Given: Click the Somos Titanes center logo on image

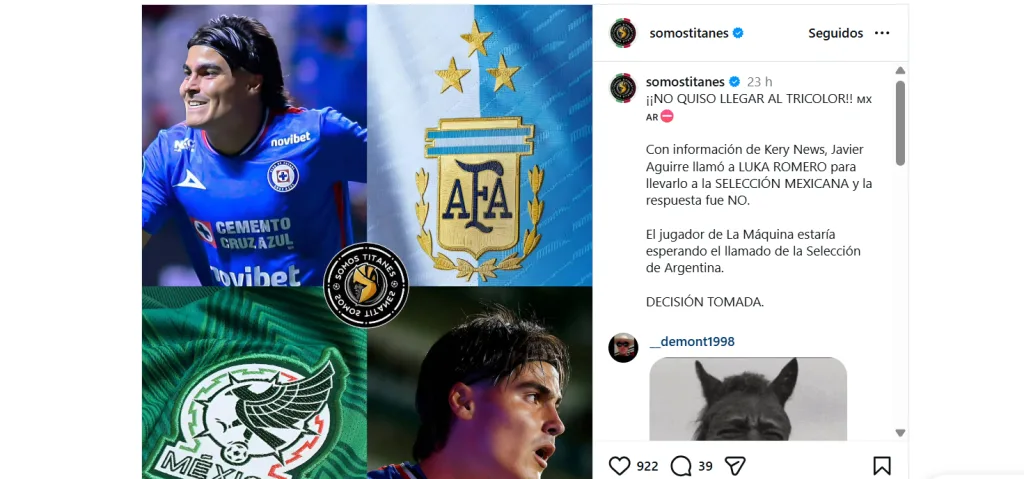Looking at the screenshot, I should [x=366, y=285].
